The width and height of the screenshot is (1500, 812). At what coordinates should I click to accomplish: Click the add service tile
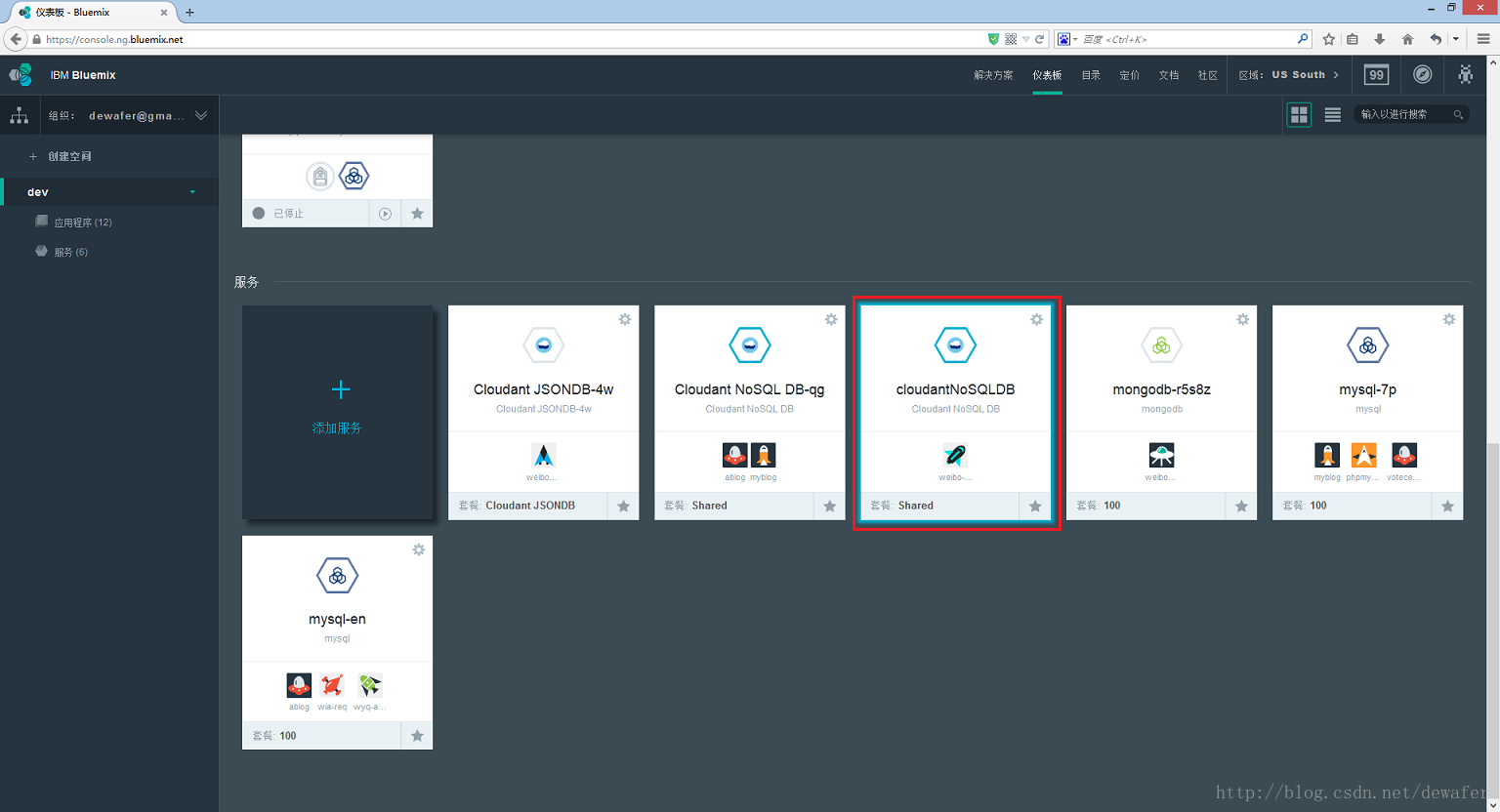click(x=337, y=413)
